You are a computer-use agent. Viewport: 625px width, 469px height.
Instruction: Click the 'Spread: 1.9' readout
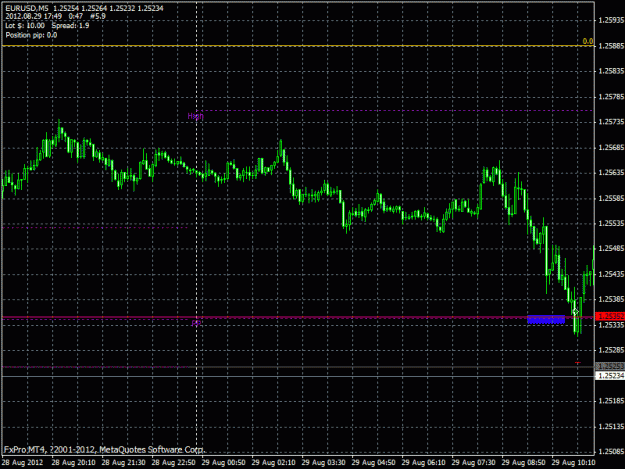click(x=71, y=26)
